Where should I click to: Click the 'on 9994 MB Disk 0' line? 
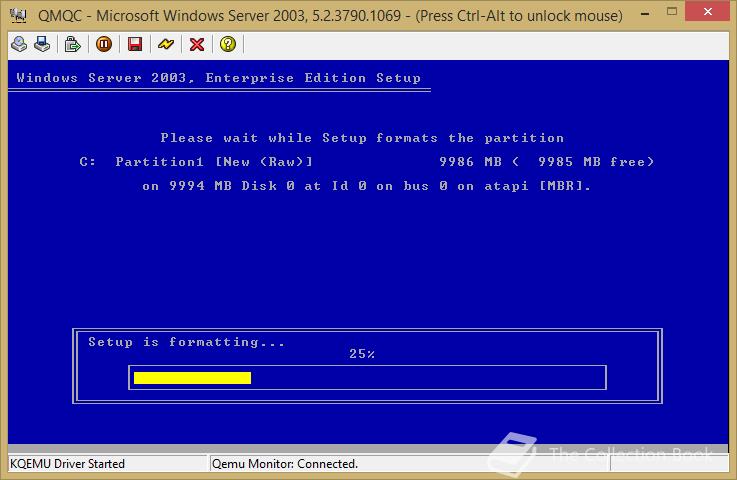click(366, 186)
